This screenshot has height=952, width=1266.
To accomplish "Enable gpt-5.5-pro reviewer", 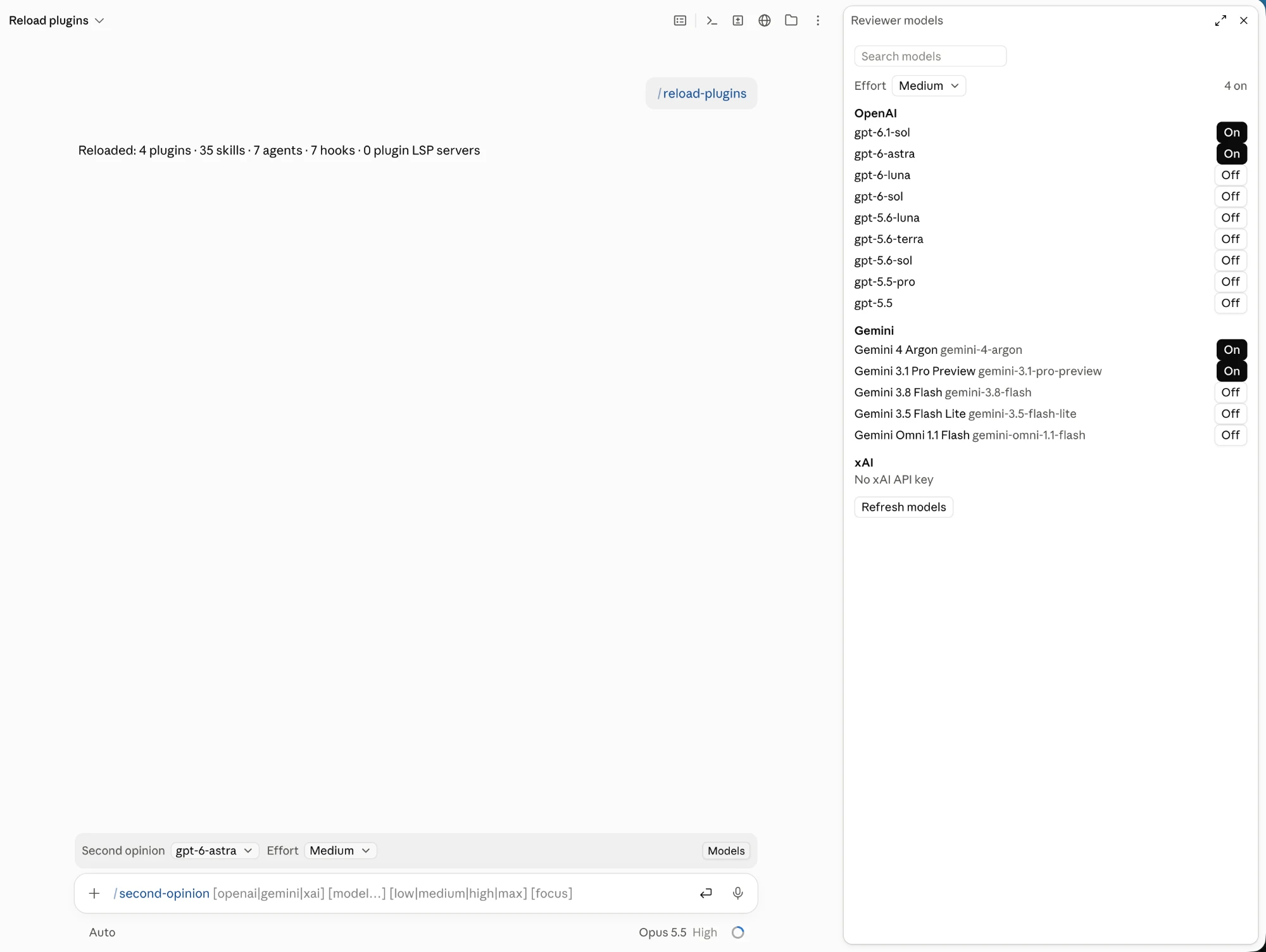I will 1231,282.
